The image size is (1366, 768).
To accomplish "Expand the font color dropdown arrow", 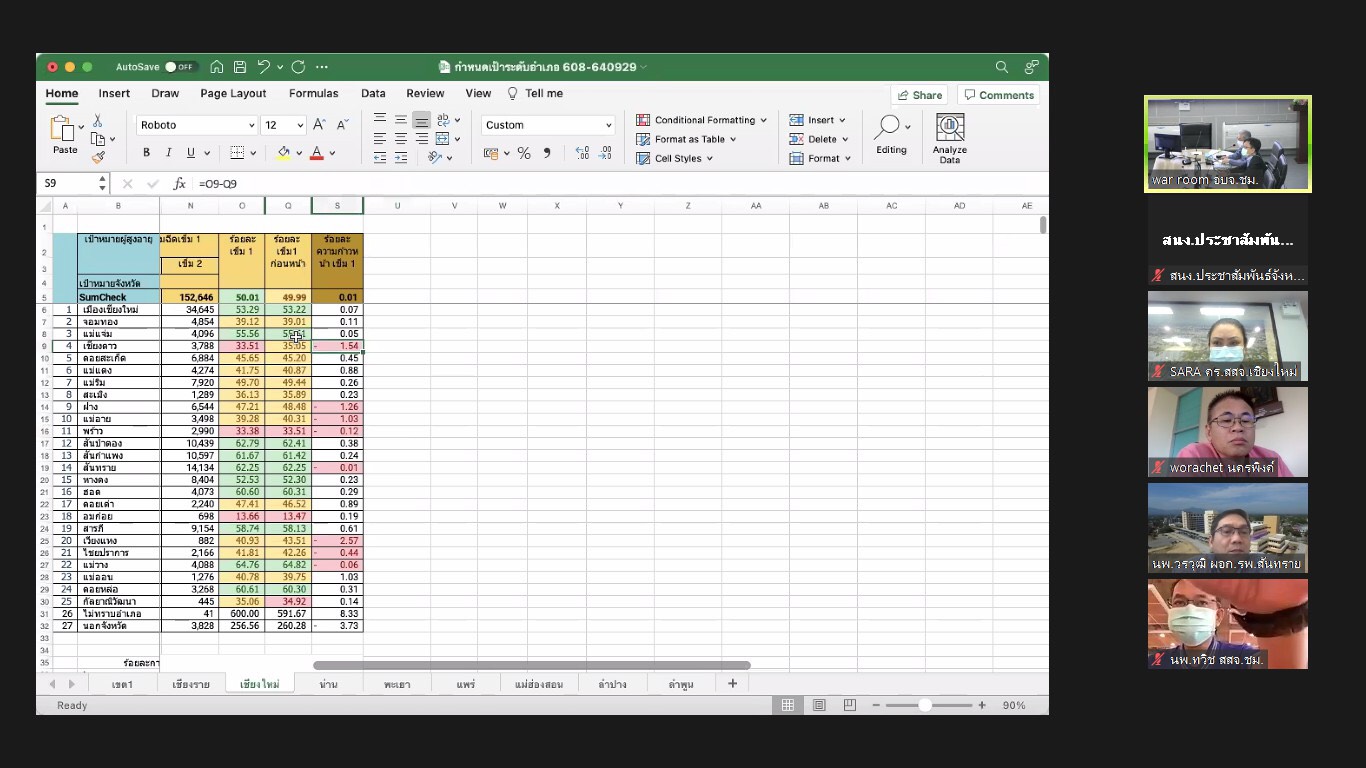I will pyautogui.click(x=332, y=153).
